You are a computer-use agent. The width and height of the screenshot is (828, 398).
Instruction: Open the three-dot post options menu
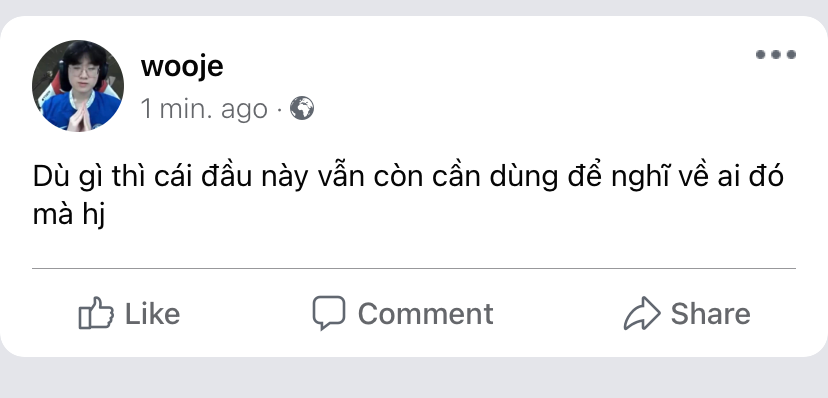pyautogui.click(x=775, y=54)
